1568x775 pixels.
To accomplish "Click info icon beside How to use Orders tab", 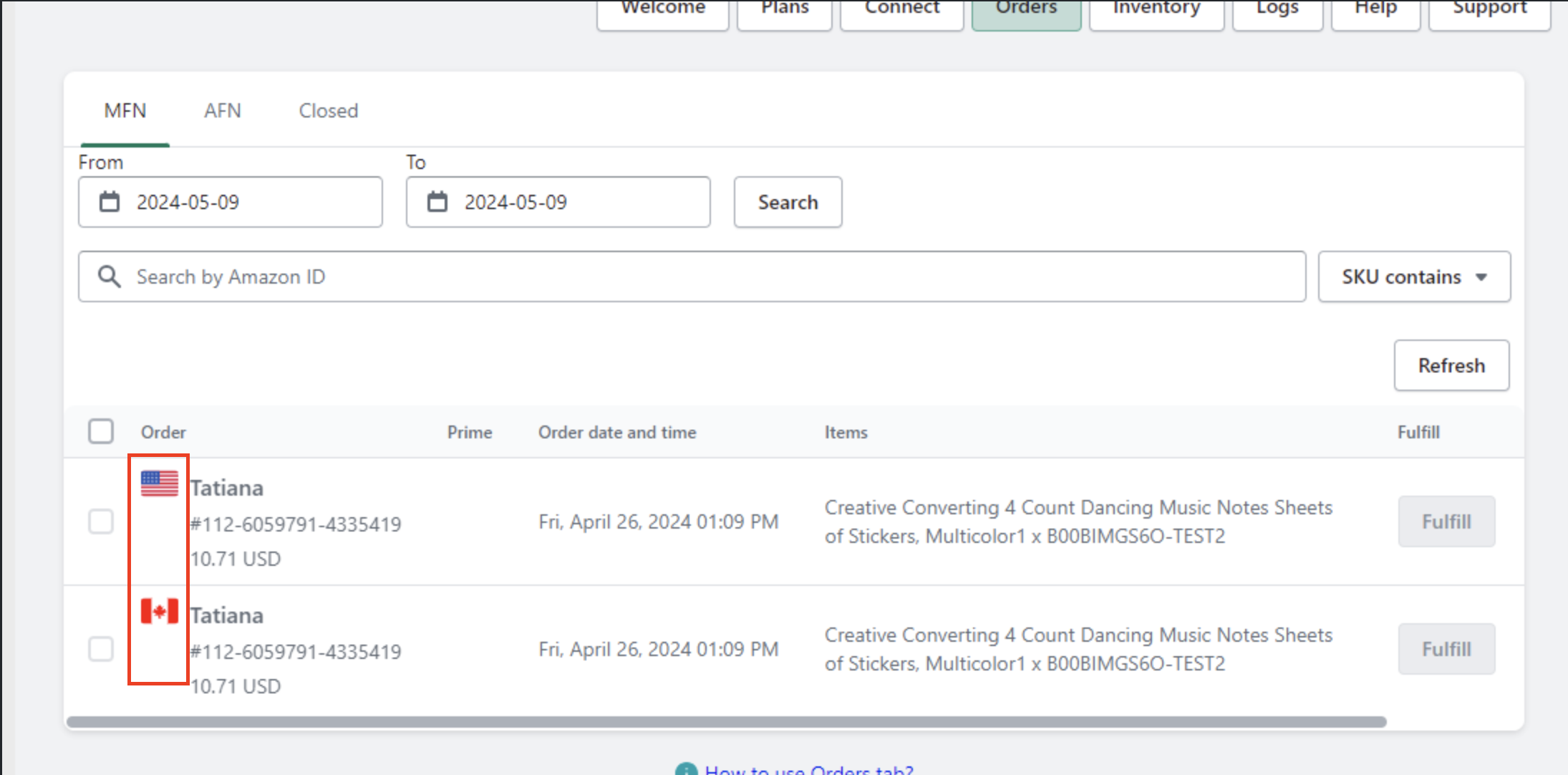I will (x=685, y=770).
